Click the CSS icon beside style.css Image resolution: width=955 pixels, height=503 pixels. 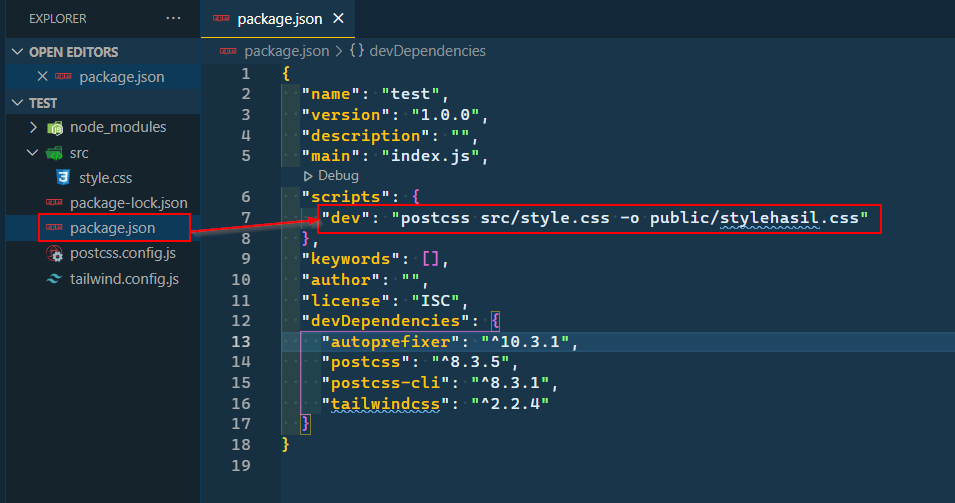click(64, 178)
